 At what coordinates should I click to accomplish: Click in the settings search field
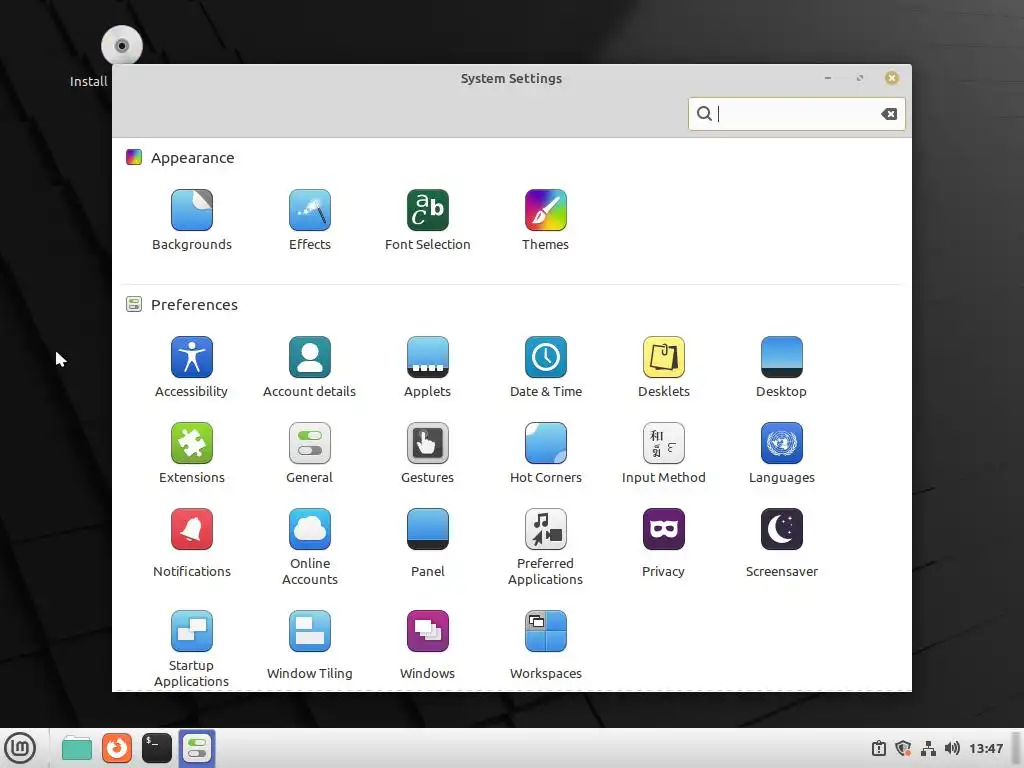tap(796, 114)
